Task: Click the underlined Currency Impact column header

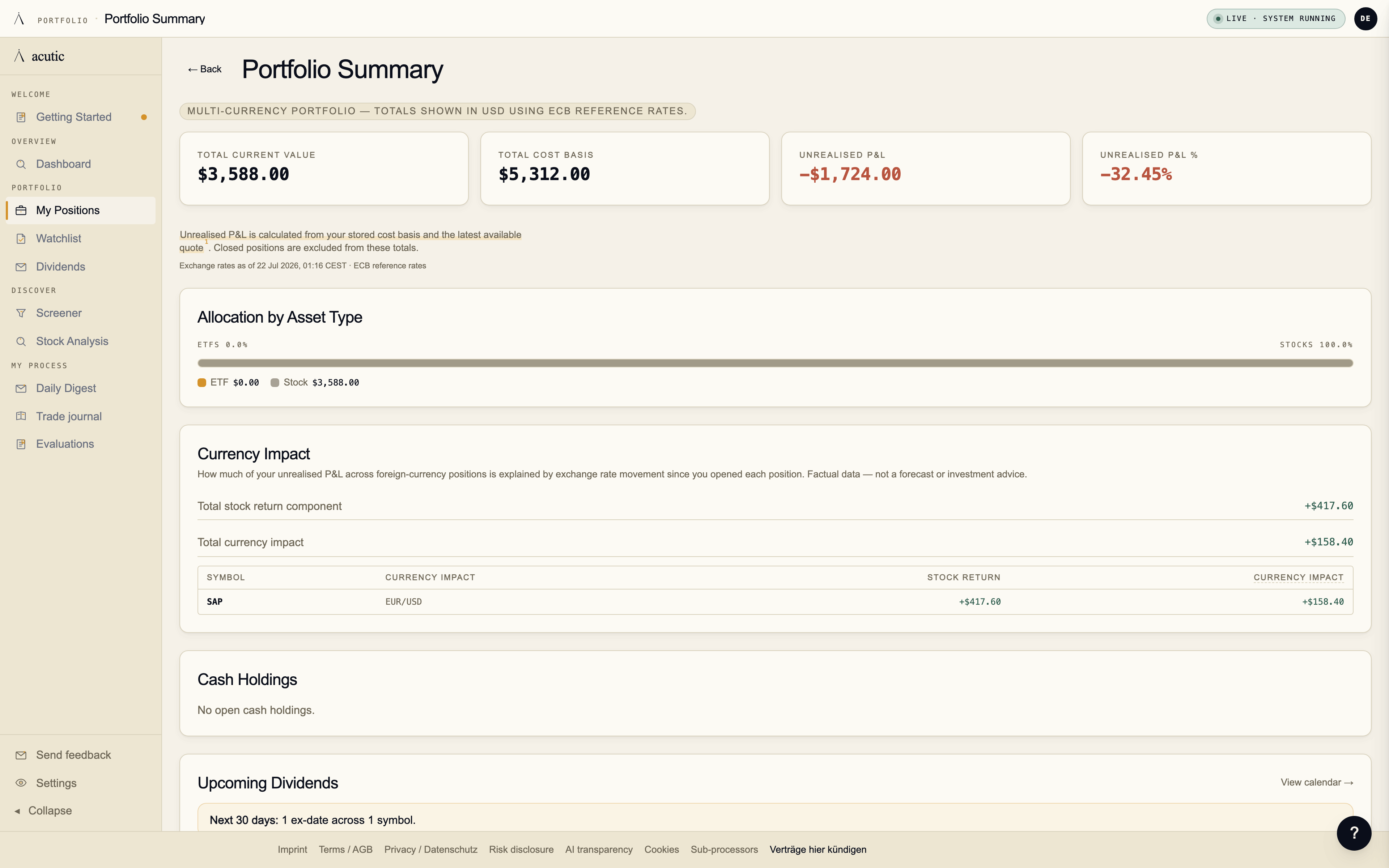Action: click(1298, 578)
